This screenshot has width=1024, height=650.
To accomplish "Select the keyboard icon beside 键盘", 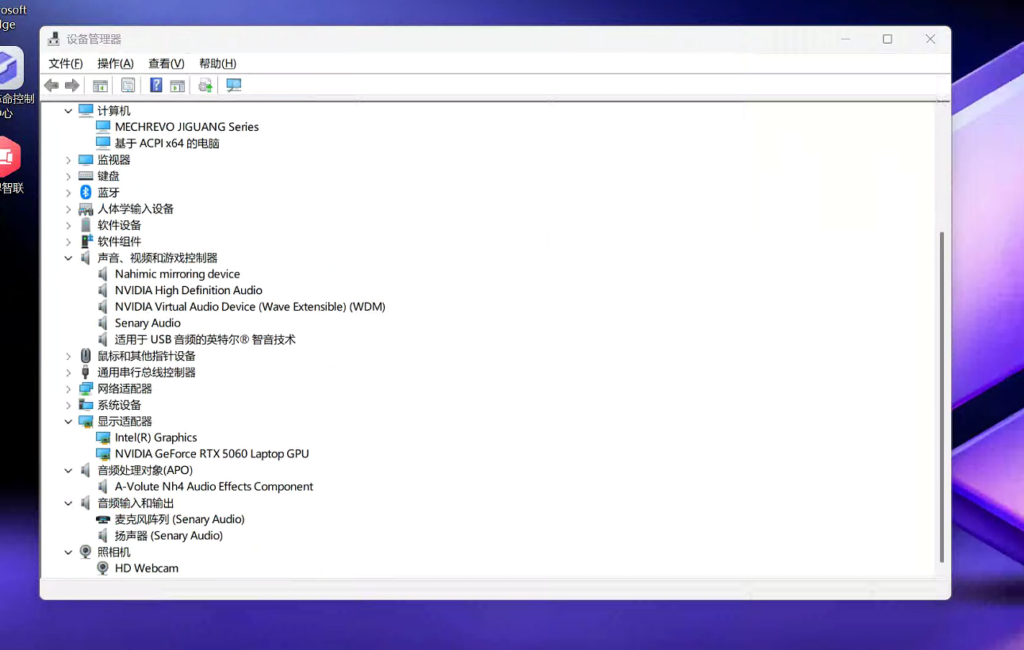I will coord(86,176).
